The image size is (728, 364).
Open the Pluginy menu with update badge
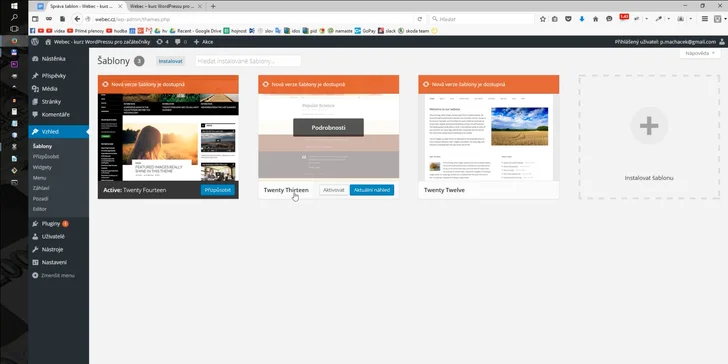[x=58, y=224]
